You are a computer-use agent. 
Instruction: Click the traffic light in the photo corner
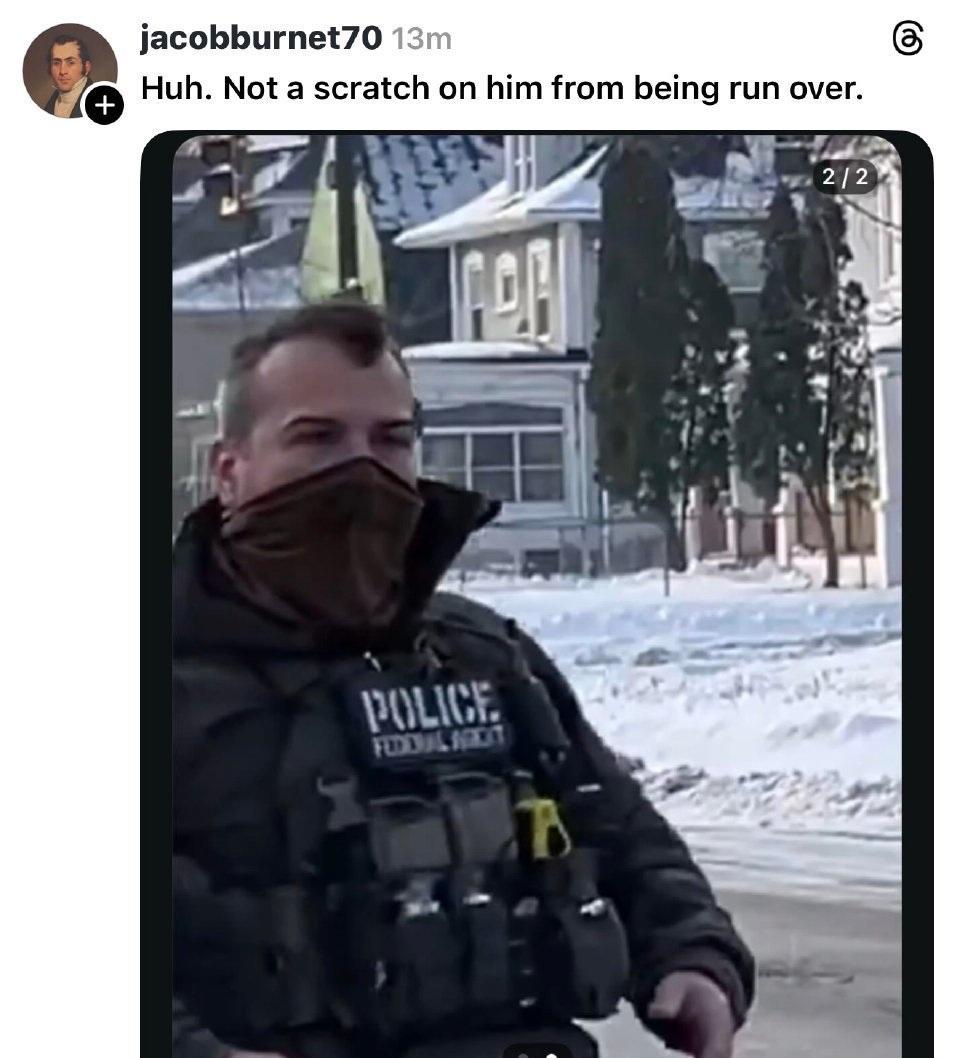pyautogui.click(x=222, y=175)
